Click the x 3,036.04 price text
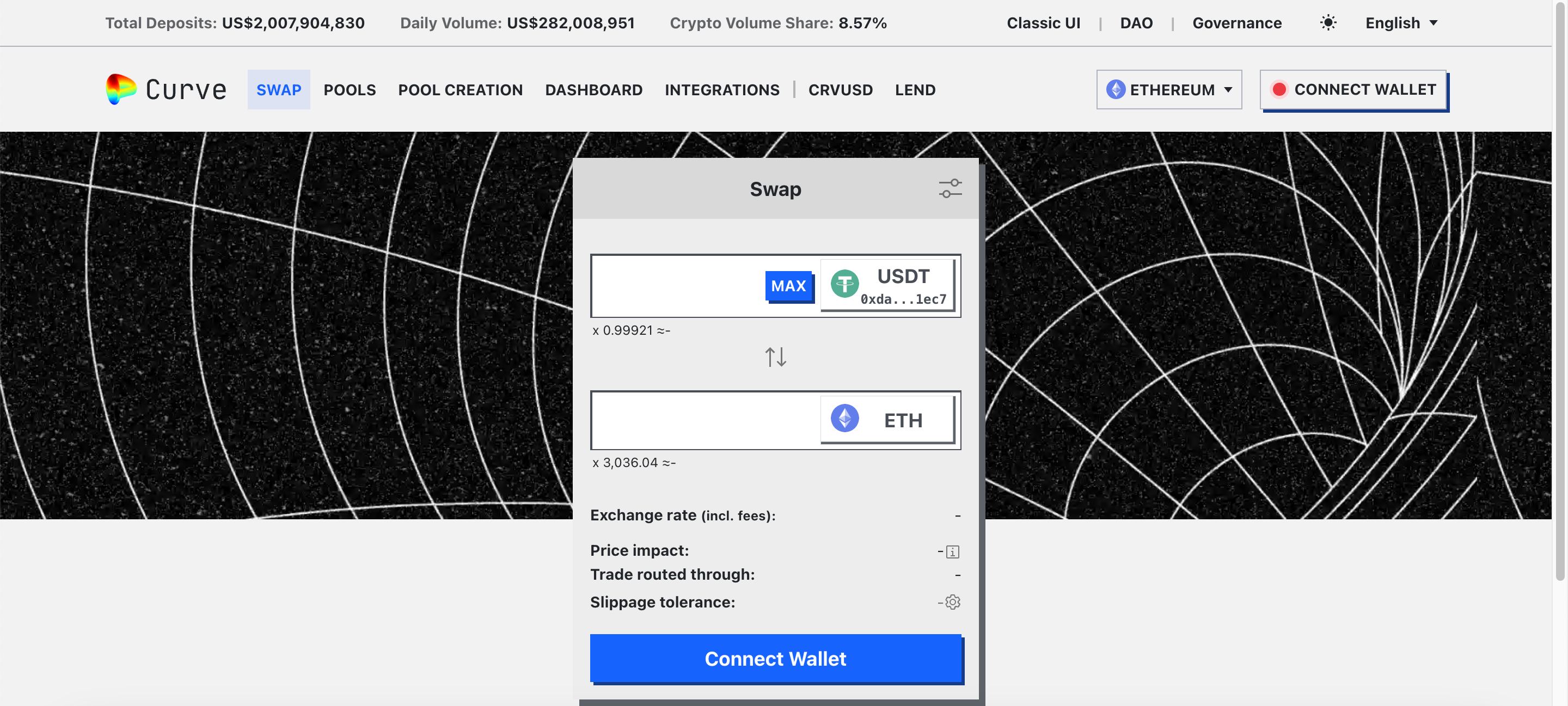The width and height of the screenshot is (1568, 706). tap(634, 462)
